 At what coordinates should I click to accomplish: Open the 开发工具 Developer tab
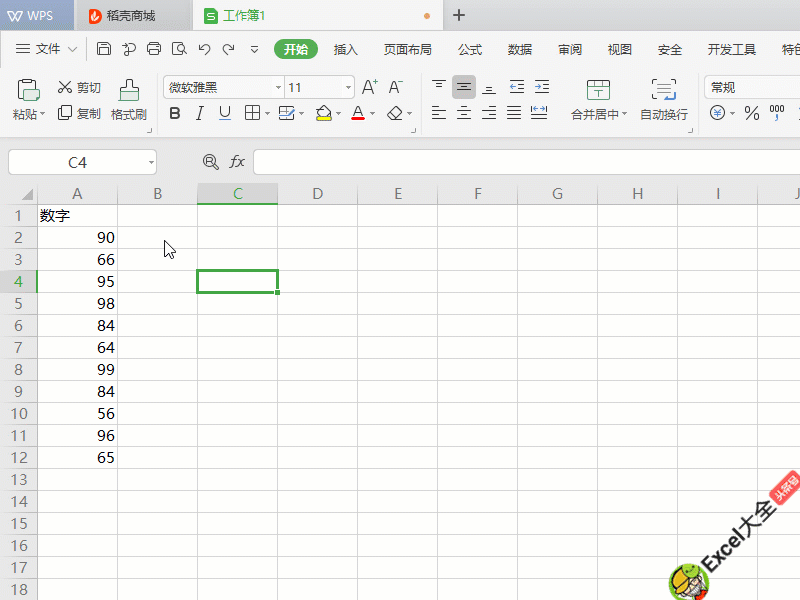click(732, 49)
